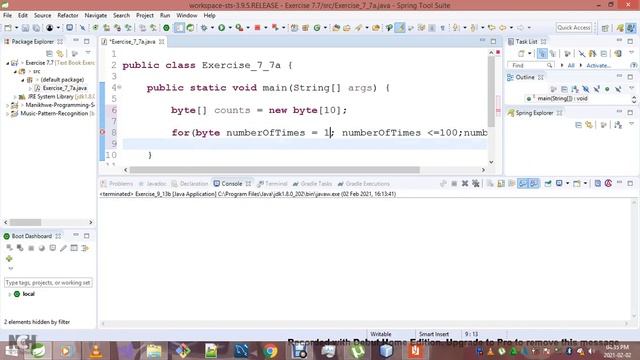Select the Exercise_7_7a.java editor tab
The height and width of the screenshot is (360, 640).
tap(133, 42)
